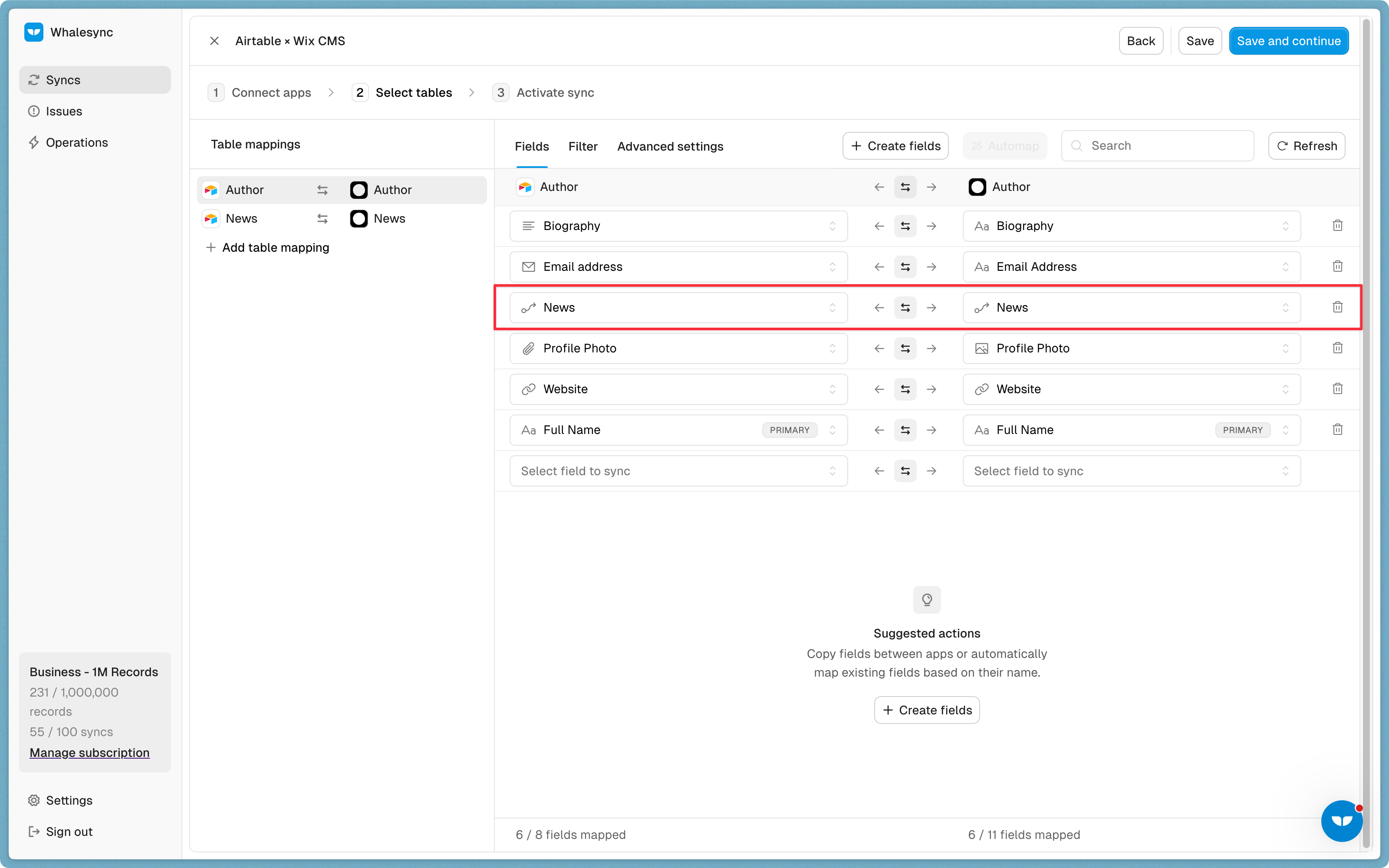Click the Refresh button
Viewport: 1389px width, 868px height.
tap(1307, 146)
